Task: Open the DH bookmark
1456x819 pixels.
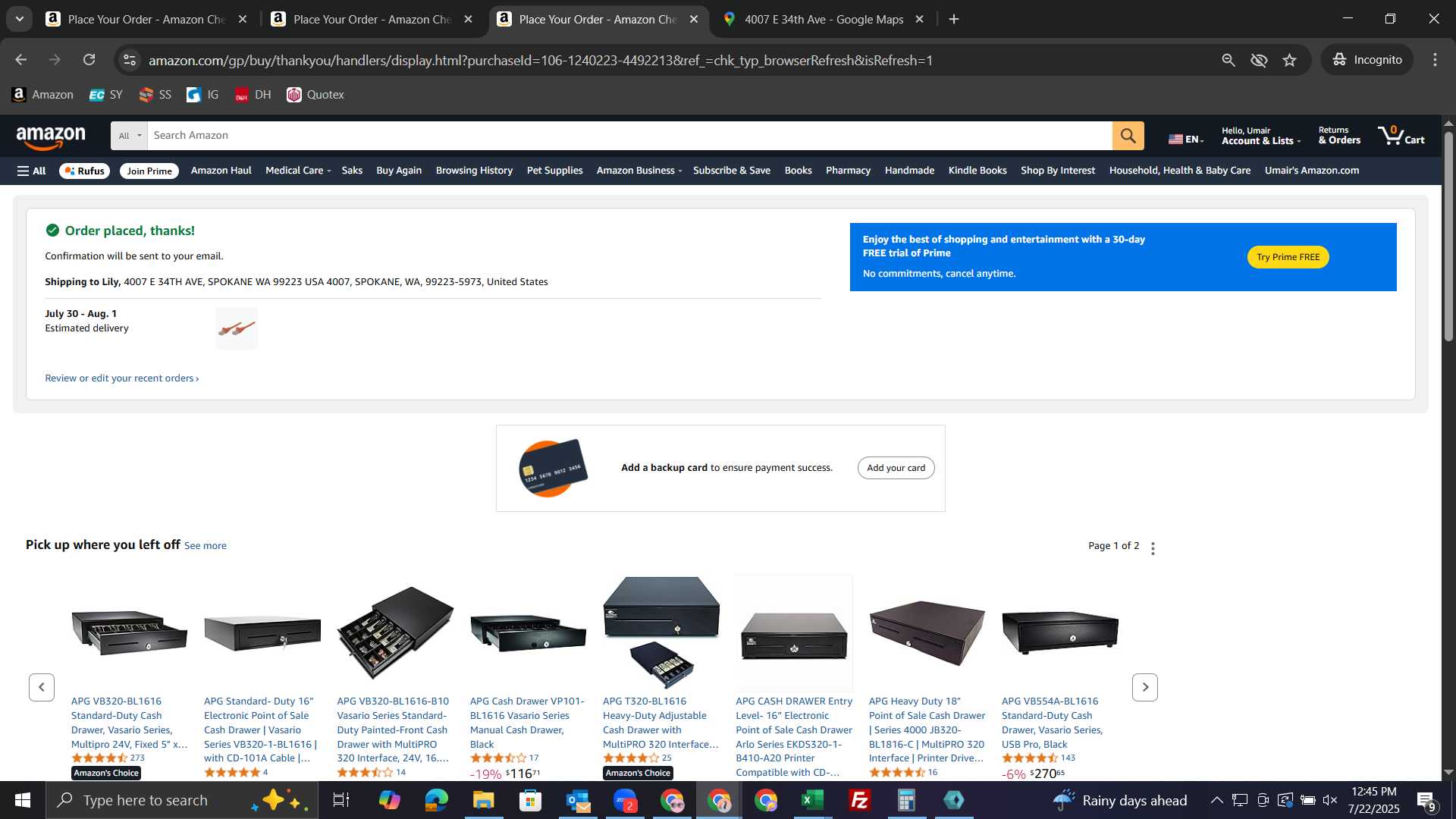Action: pyautogui.click(x=253, y=95)
